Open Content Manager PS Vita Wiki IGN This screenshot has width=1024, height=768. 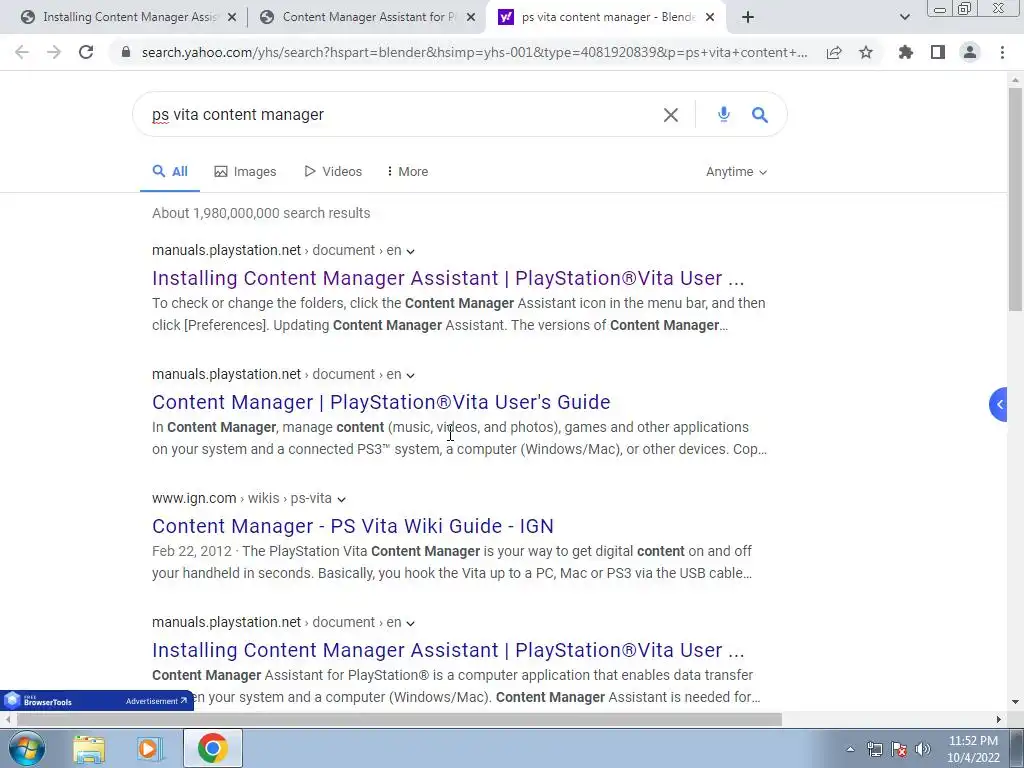[x=353, y=526]
